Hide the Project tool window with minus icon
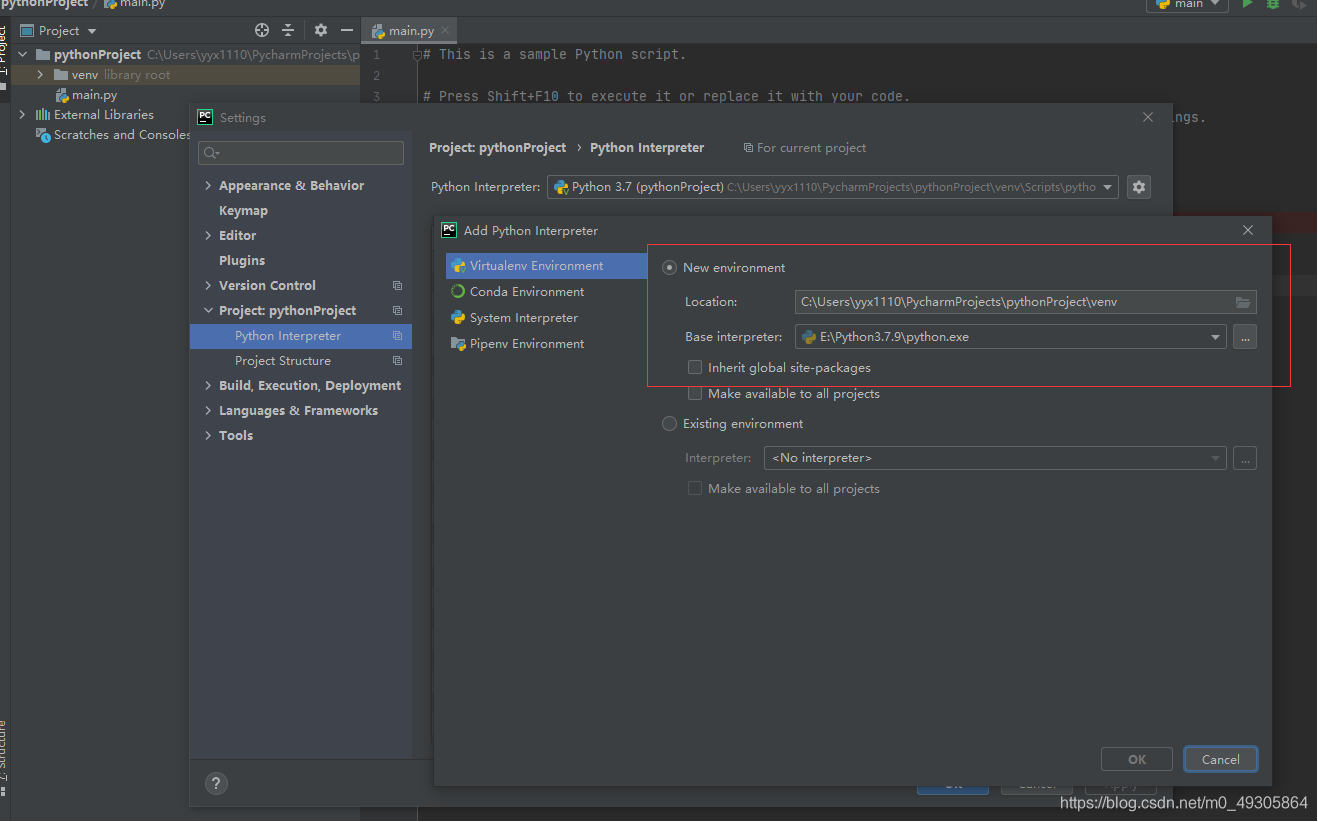This screenshot has height=822, width=1318. (x=346, y=31)
